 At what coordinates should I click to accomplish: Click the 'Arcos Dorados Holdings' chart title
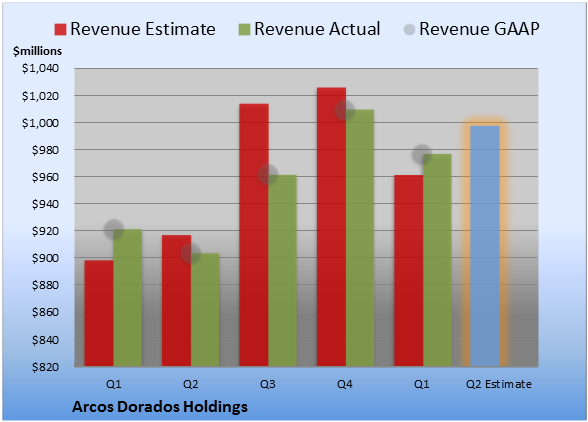coord(160,407)
